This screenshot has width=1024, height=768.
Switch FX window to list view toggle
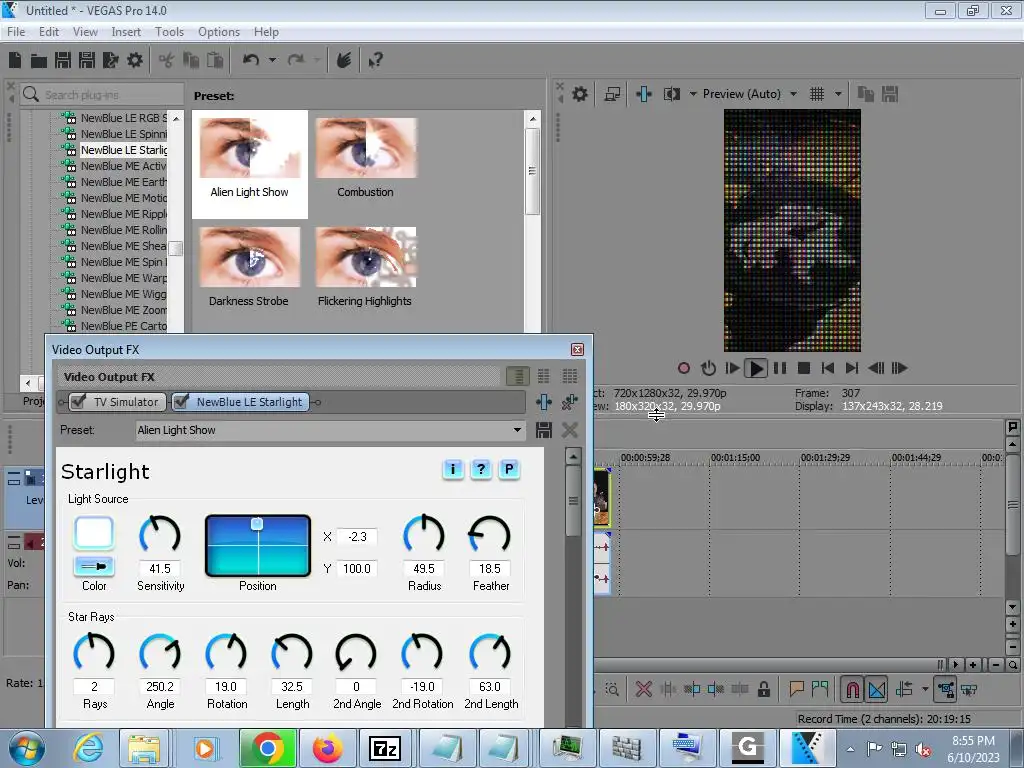pos(518,376)
